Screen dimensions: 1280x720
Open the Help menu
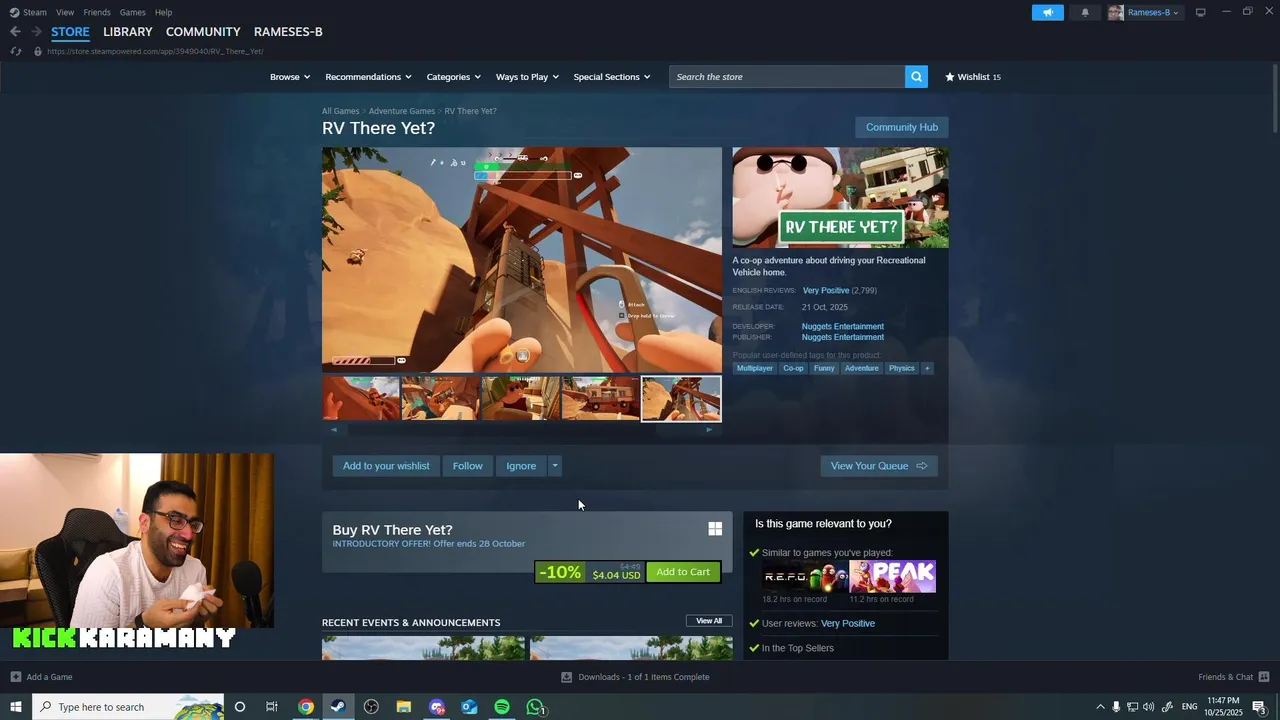click(x=164, y=12)
